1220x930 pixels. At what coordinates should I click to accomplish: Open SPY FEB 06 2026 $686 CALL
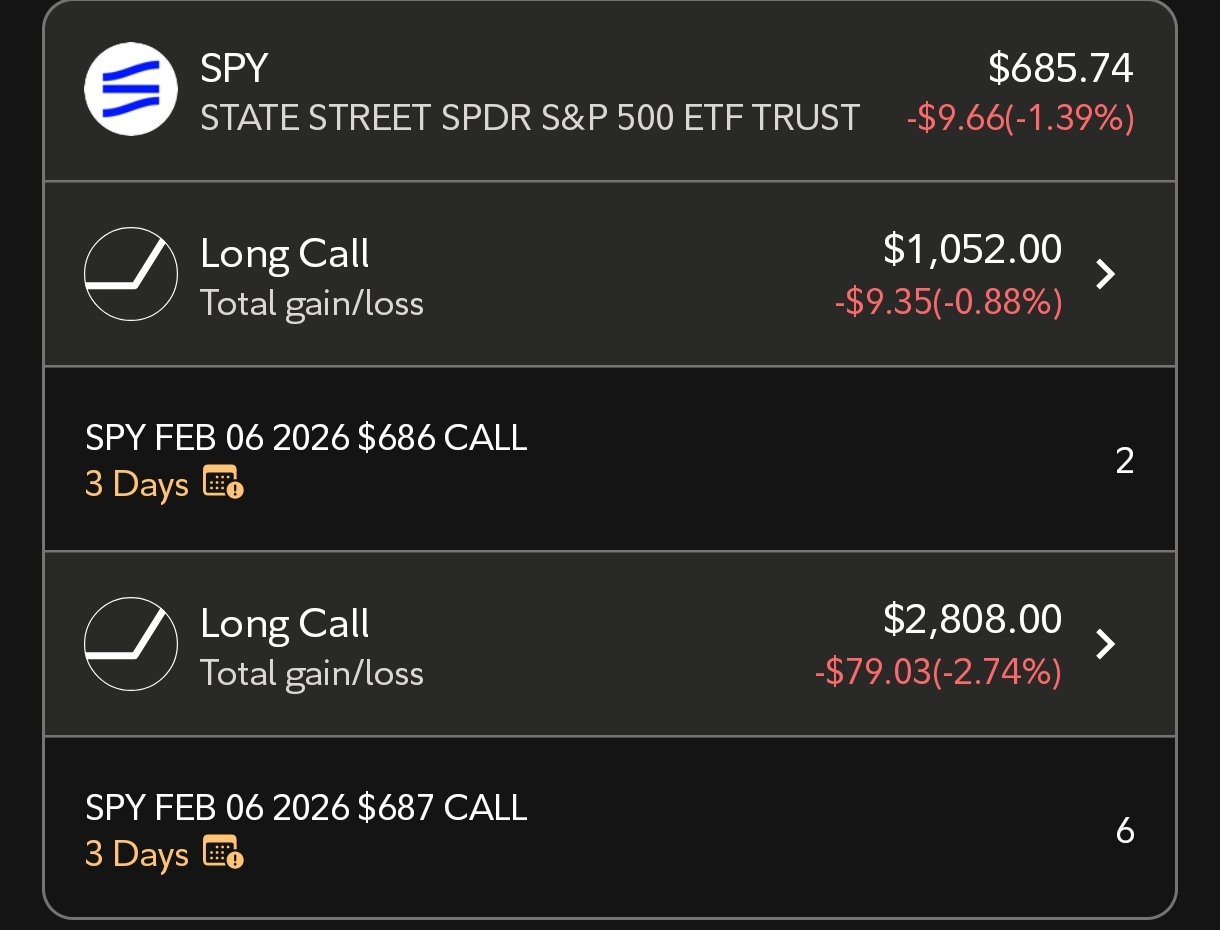306,438
